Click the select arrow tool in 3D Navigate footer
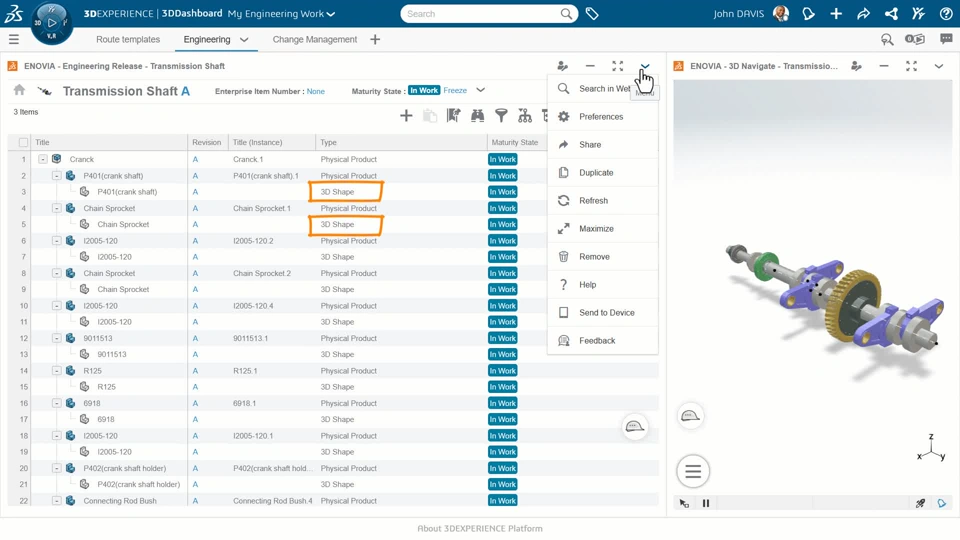 coord(684,503)
